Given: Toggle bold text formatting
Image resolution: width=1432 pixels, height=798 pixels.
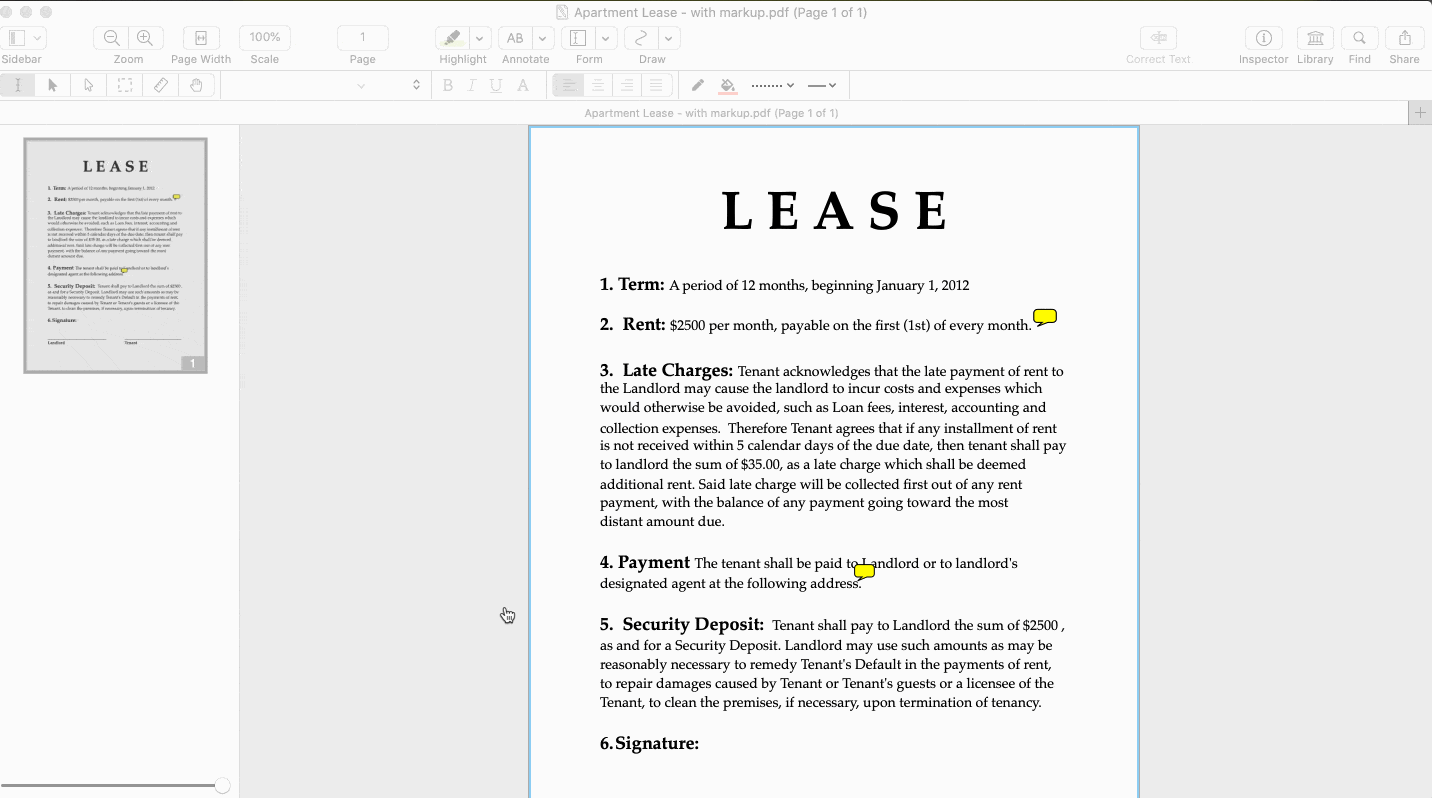Looking at the screenshot, I should (449, 86).
